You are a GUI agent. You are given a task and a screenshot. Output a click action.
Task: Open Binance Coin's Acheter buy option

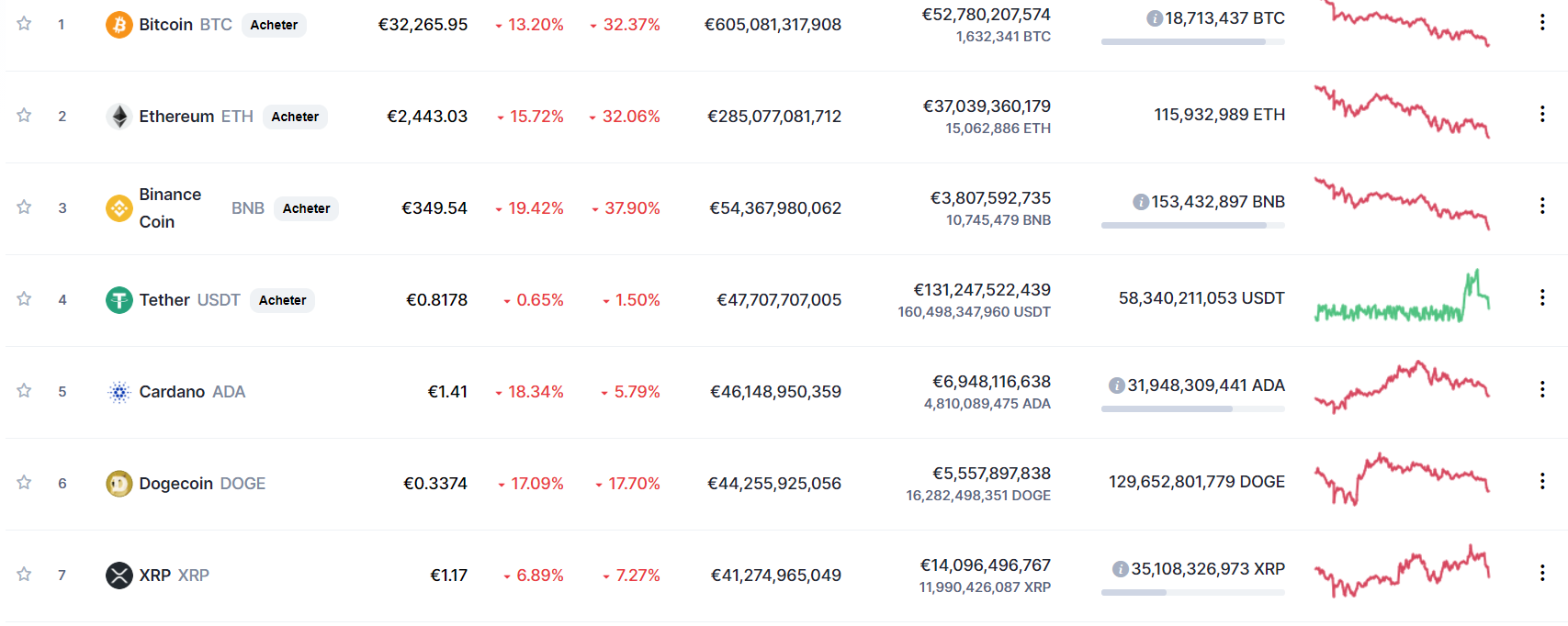tap(306, 208)
